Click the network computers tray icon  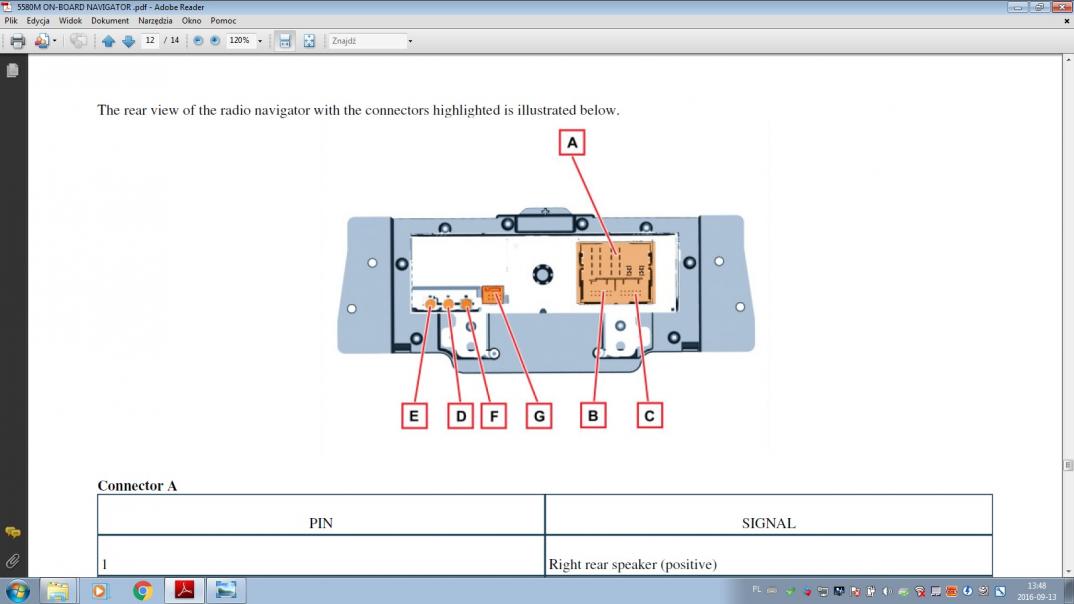click(x=823, y=592)
